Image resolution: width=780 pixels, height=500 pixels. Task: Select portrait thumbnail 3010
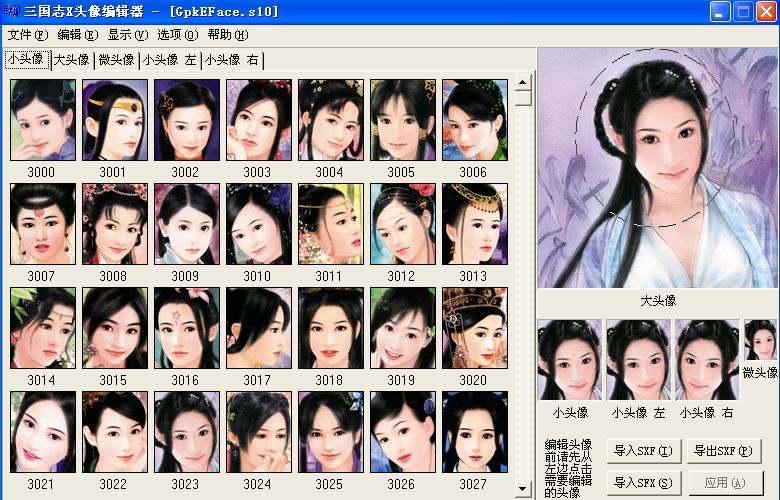click(259, 224)
